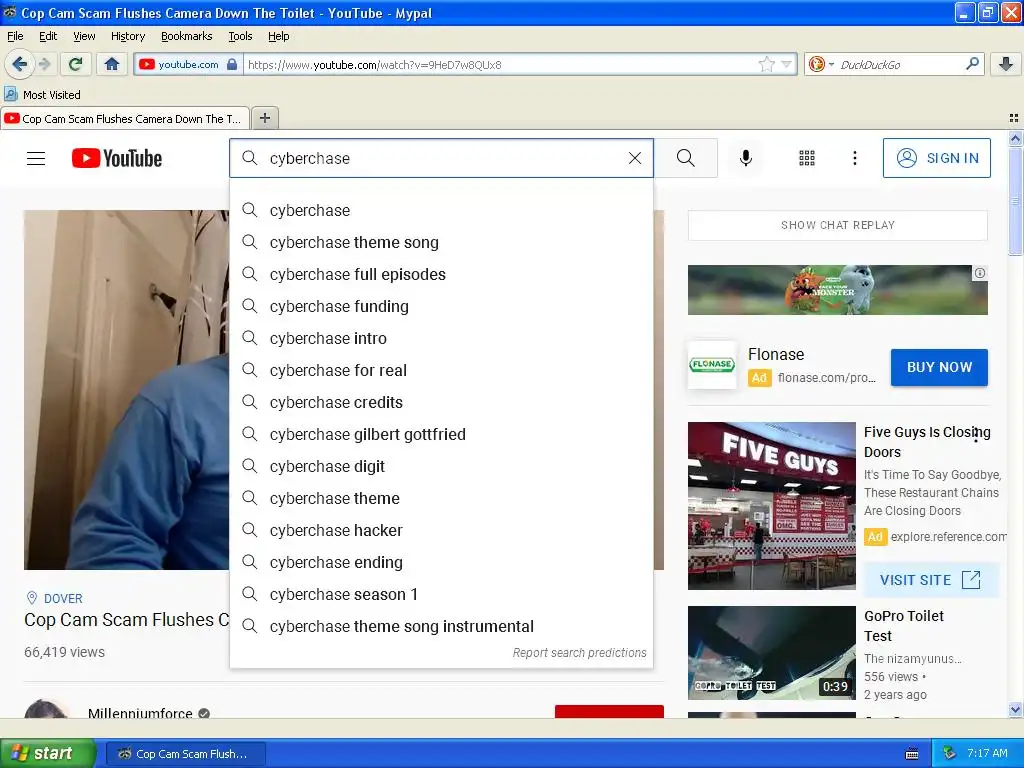Open the browser Home page icon
This screenshot has width=1024, height=768.
pos(112,64)
